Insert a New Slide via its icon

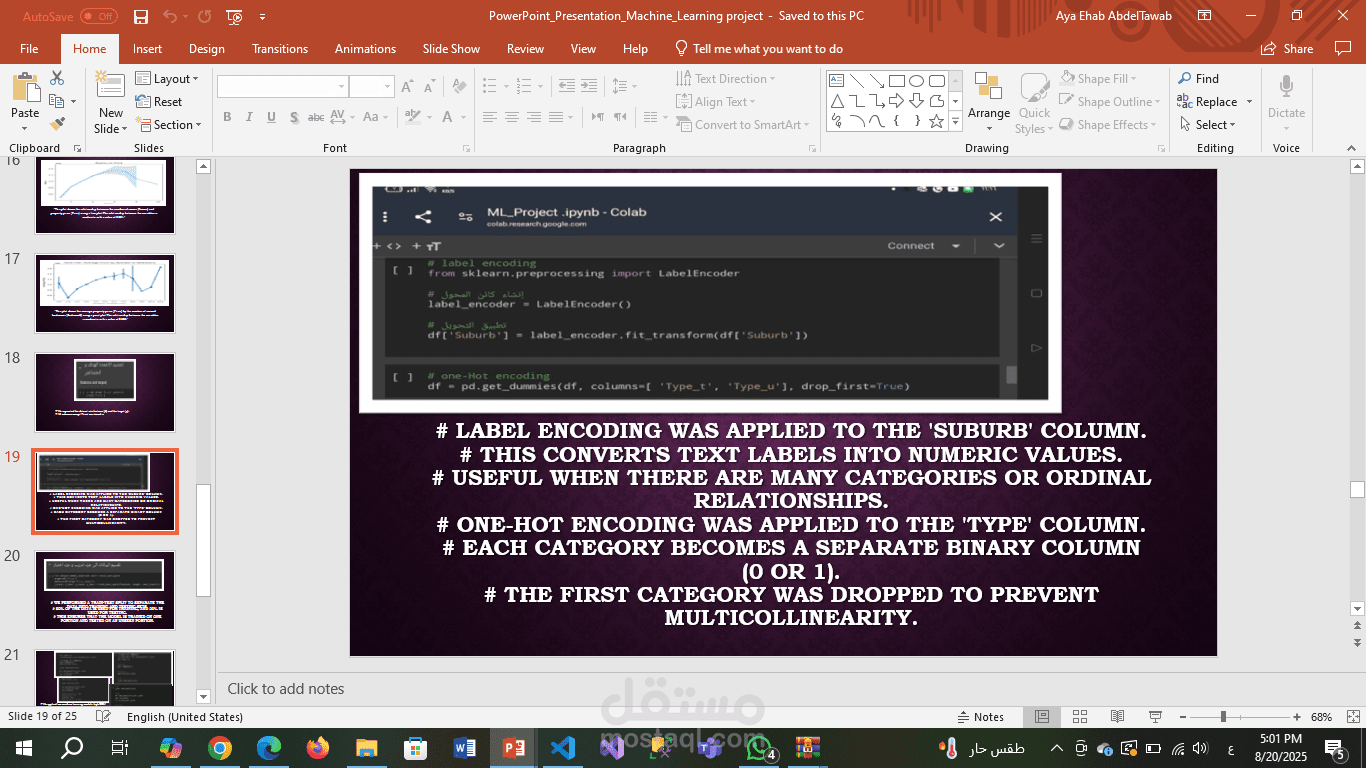pyautogui.click(x=109, y=86)
